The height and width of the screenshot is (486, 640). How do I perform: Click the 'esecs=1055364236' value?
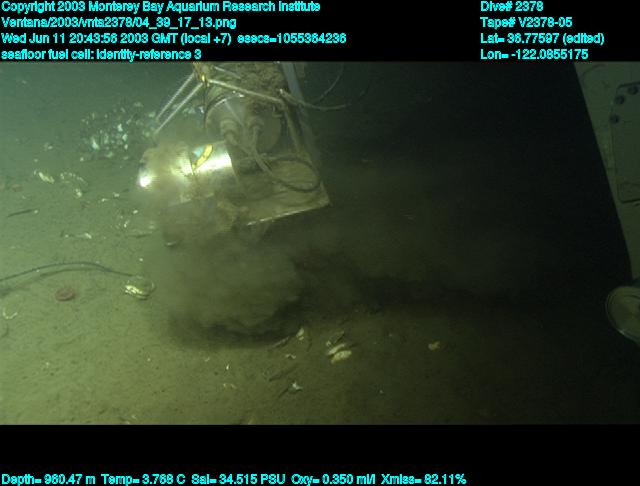(x=291, y=38)
